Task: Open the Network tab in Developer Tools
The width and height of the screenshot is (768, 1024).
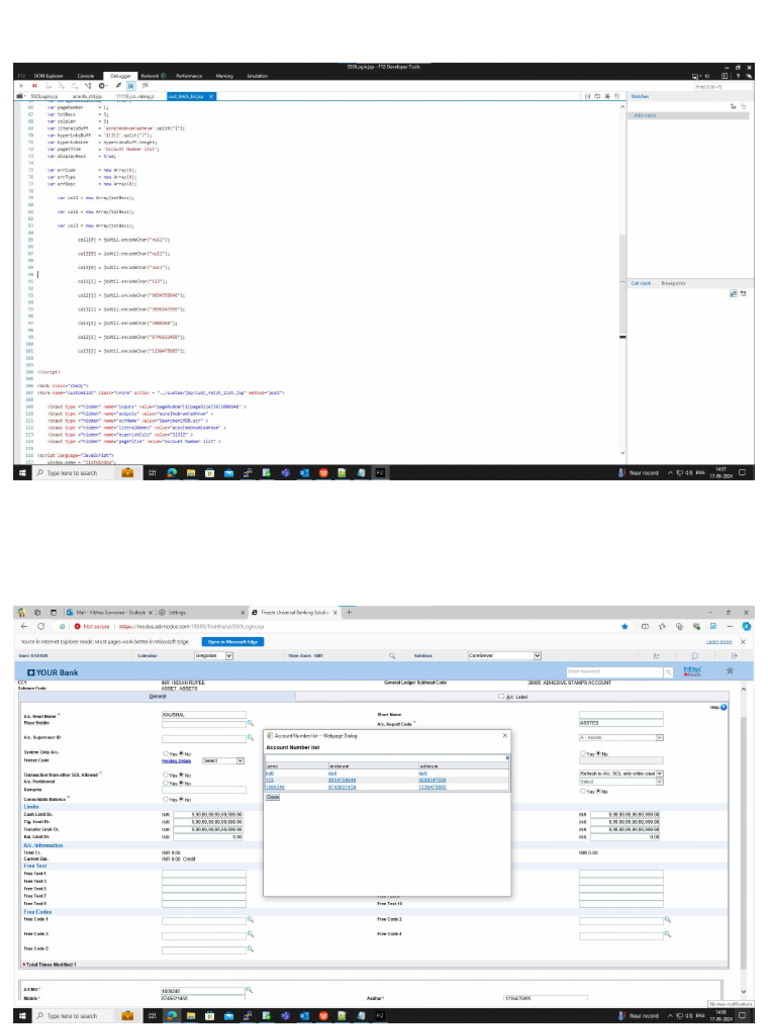Action: pos(153,76)
